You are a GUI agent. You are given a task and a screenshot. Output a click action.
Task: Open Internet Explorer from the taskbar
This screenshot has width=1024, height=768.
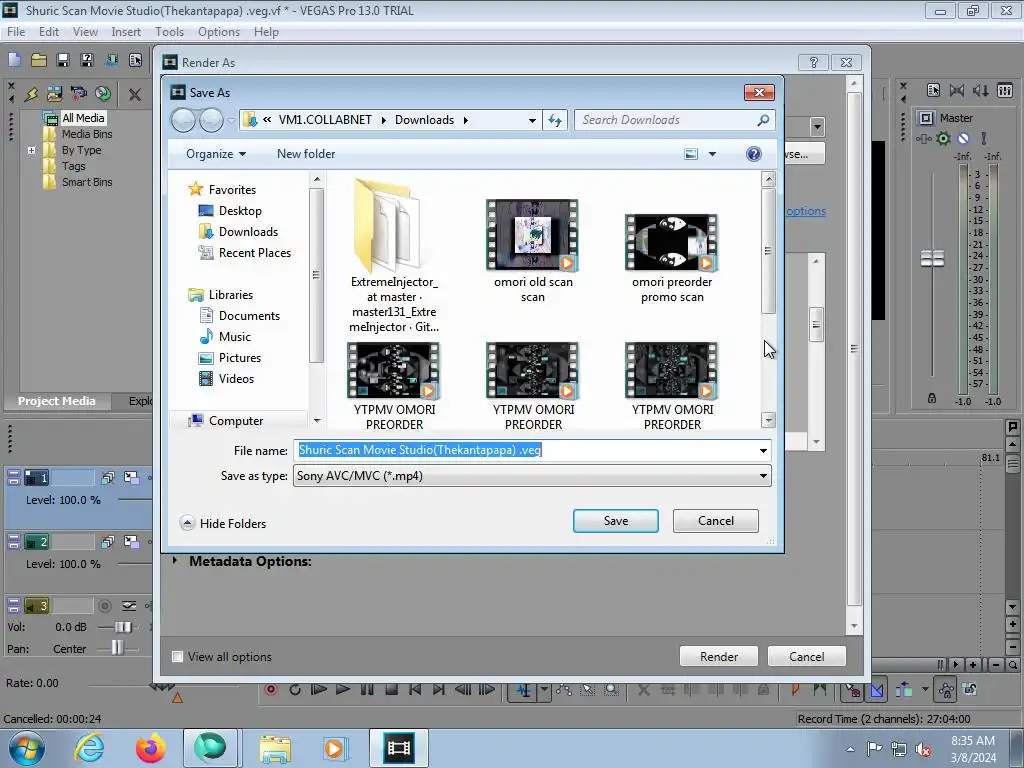tap(89, 748)
